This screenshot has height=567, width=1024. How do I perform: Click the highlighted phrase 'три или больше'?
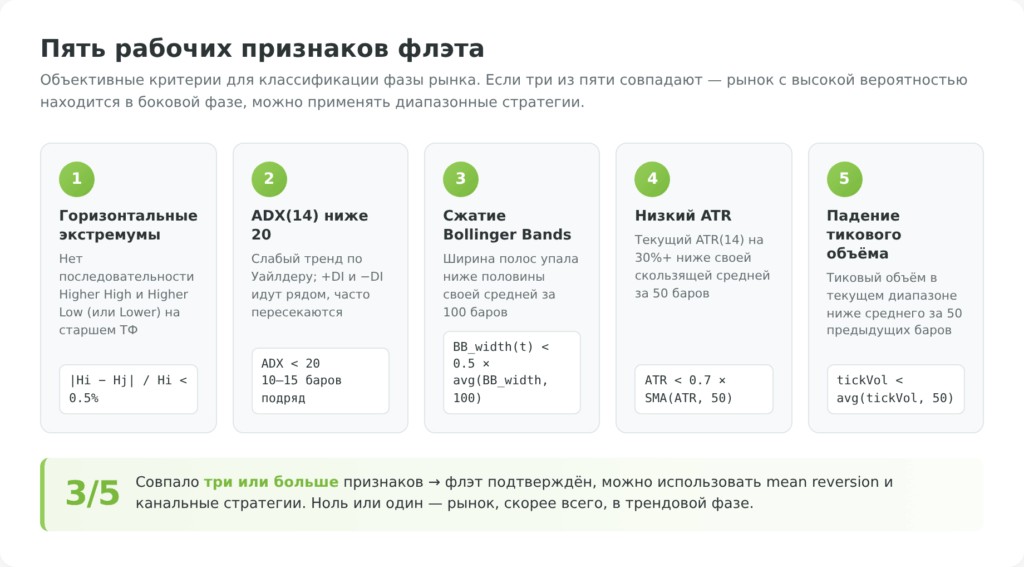tap(271, 482)
